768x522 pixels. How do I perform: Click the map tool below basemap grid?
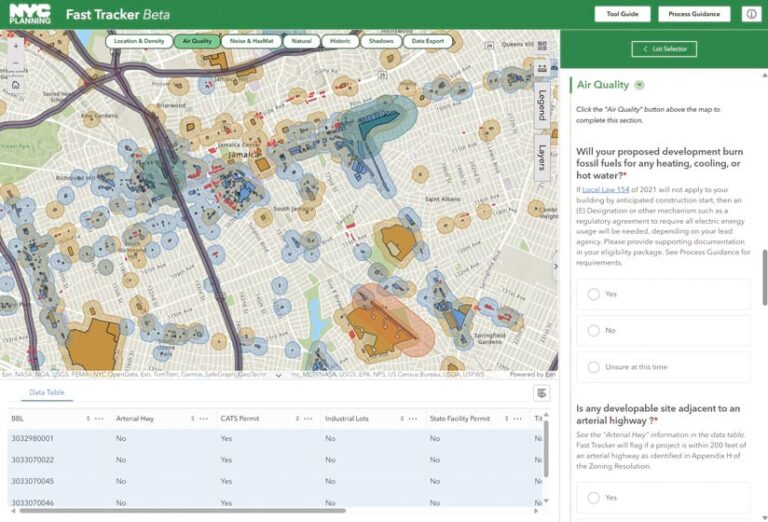click(542, 68)
